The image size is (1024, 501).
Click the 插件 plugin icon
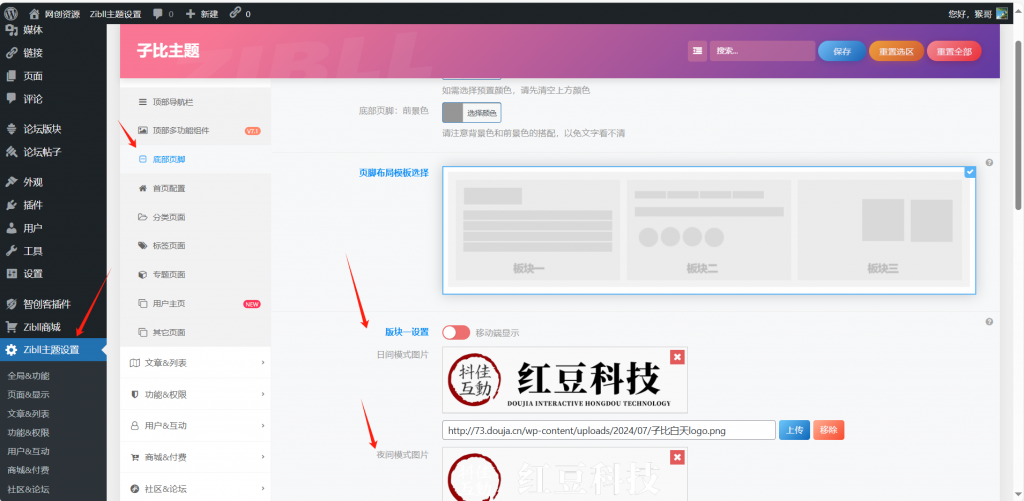coord(11,204)
